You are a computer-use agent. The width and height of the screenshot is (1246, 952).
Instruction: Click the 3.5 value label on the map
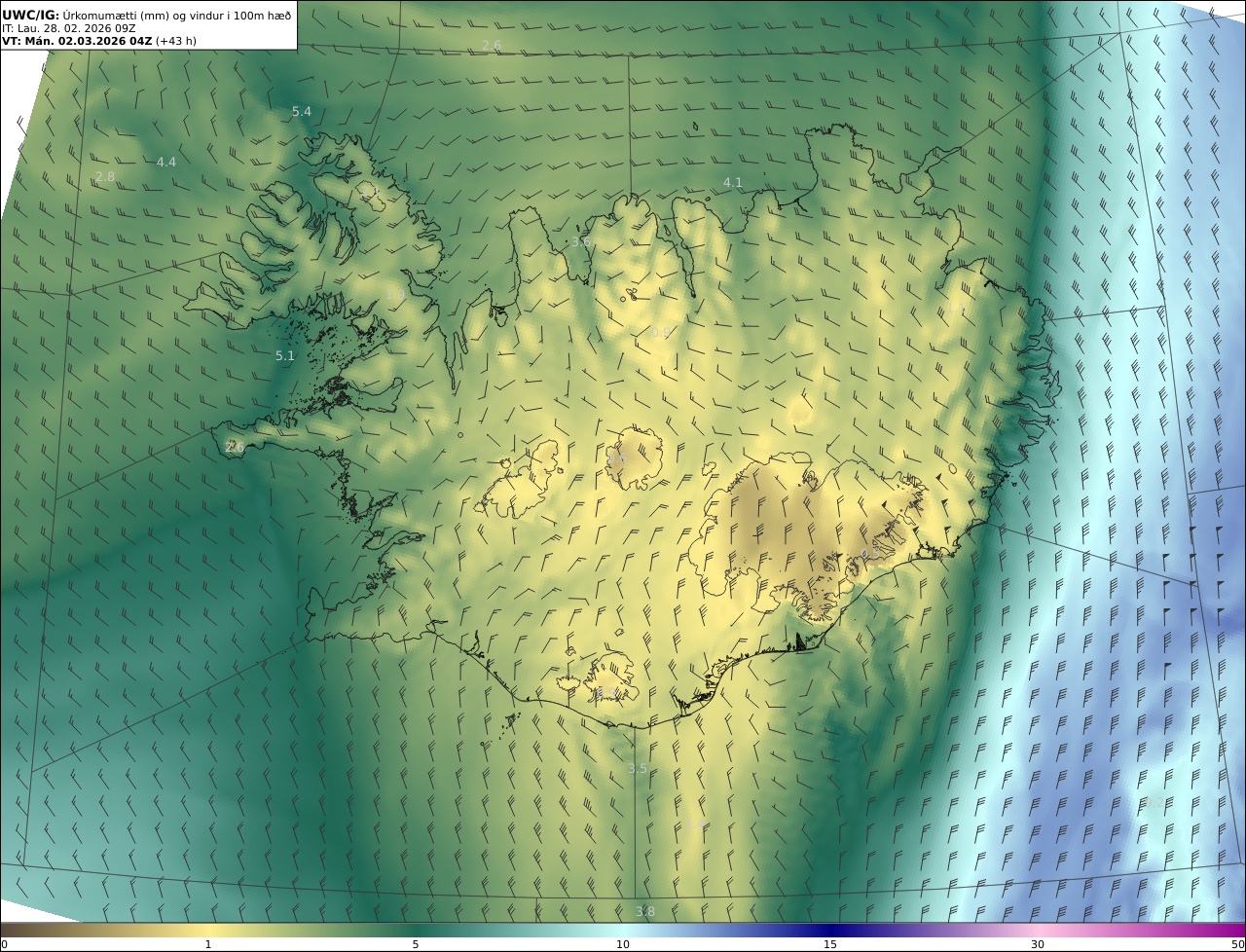(x=638, y=769)
